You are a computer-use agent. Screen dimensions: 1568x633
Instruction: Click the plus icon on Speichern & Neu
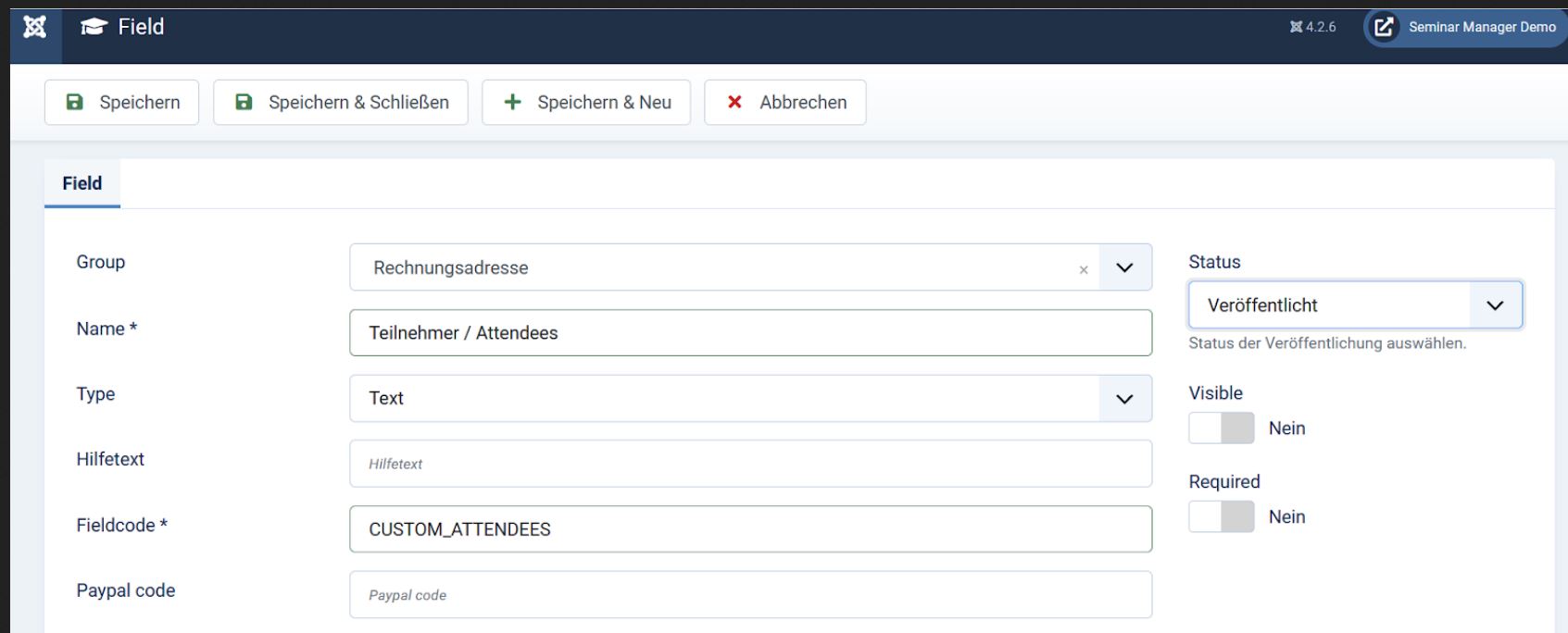tap(512, 102)
